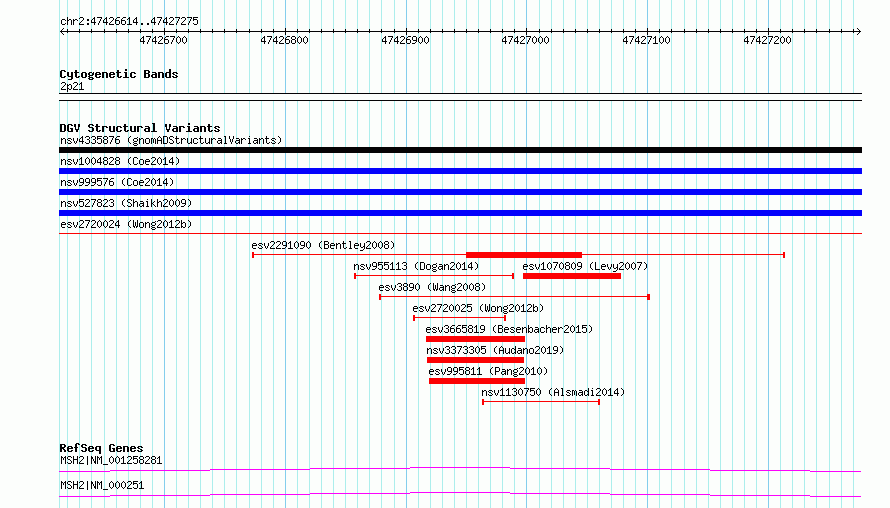The height and width of the screenshot is (508, 890).
Task: Click ruler position 47427100
Action: [x=646, y=40]
